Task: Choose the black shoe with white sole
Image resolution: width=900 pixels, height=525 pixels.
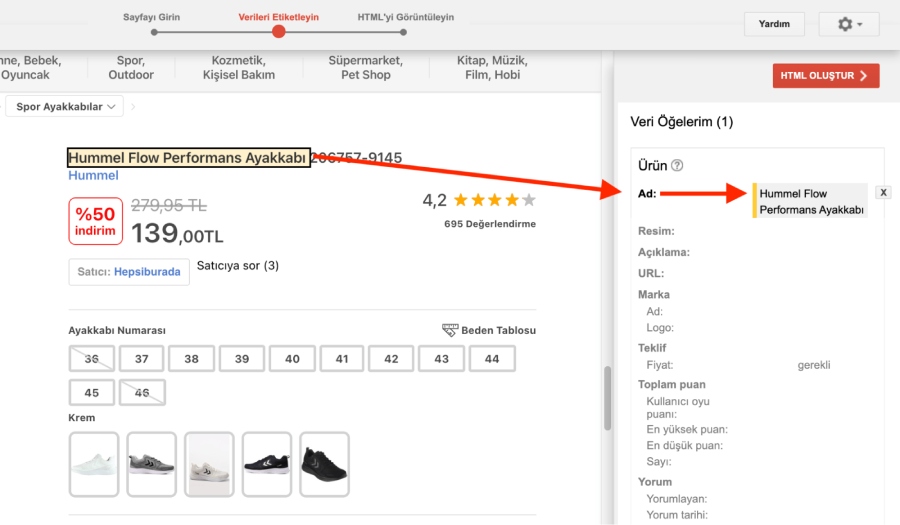Action: [x=267, y=464]
